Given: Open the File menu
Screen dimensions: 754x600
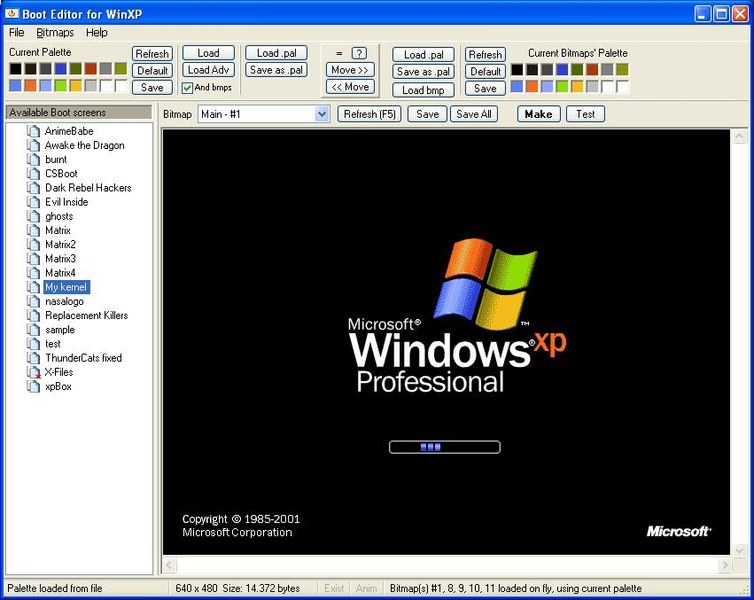Looking at the screenshot, I should pos(17,33).
